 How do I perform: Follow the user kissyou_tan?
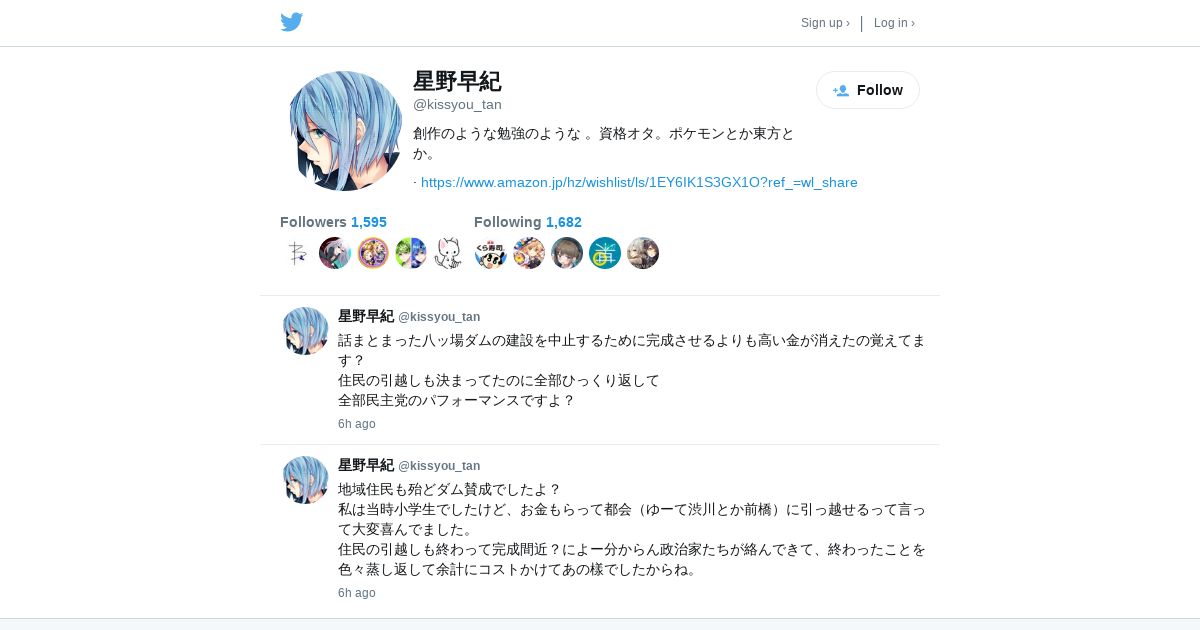tap(868, 90)
